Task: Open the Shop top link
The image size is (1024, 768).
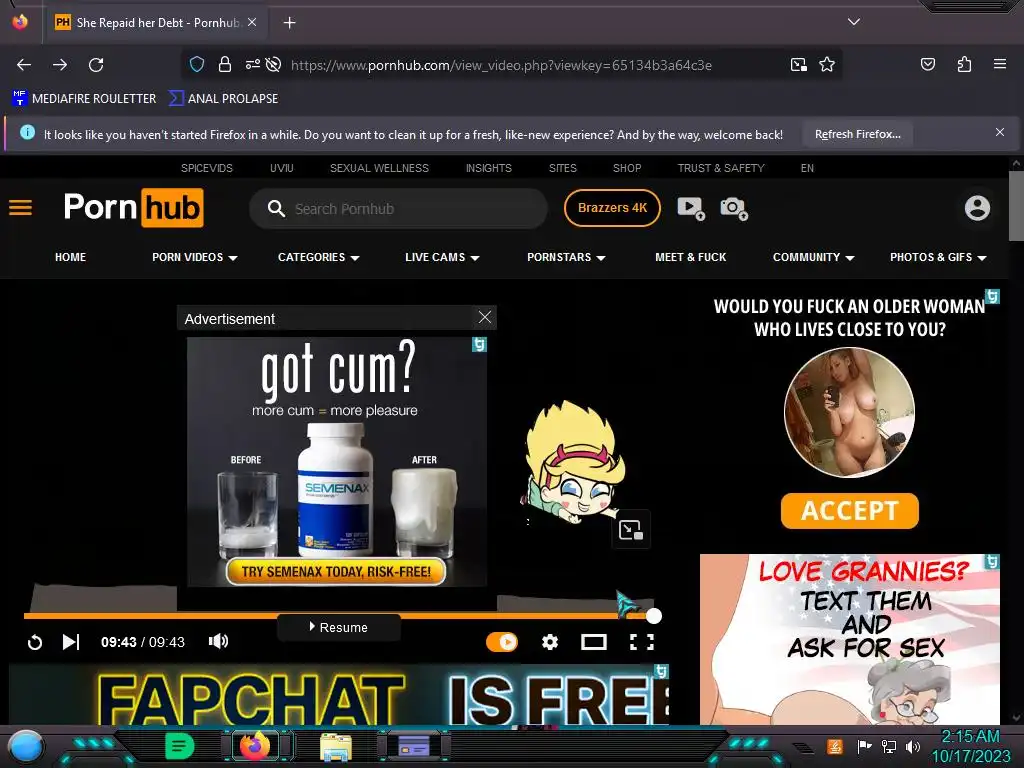Action: point(627,168)
